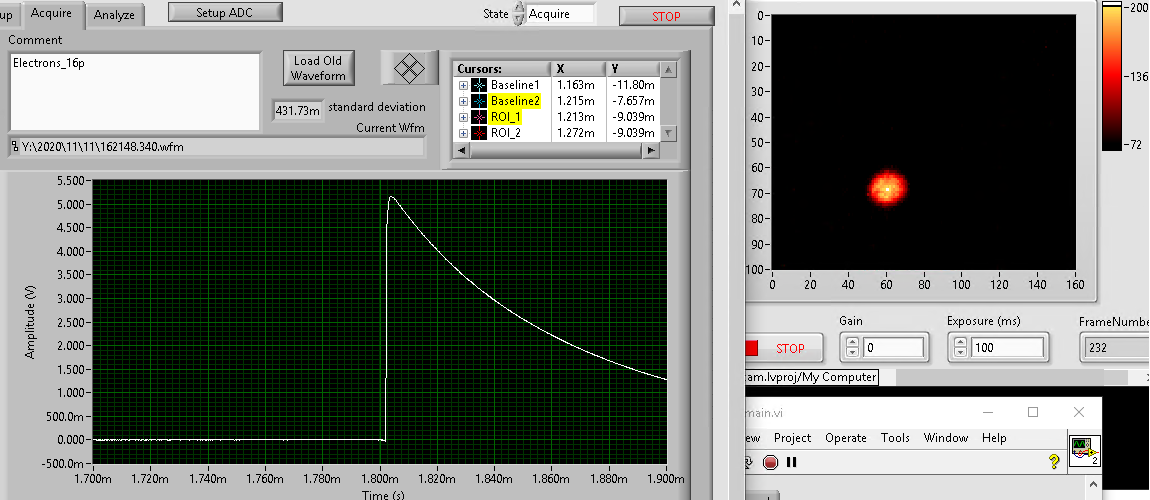This screenshot has width=1150, height=500.
Task: Step the State selector control
Action: (518, 14)
